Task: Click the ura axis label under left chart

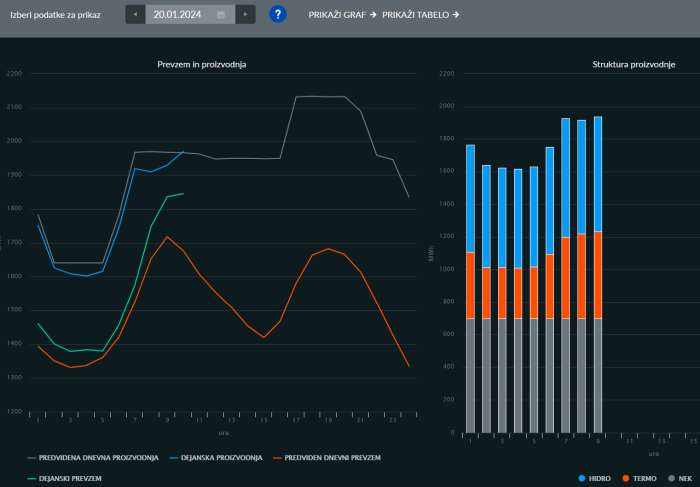Action: point(223,433)
